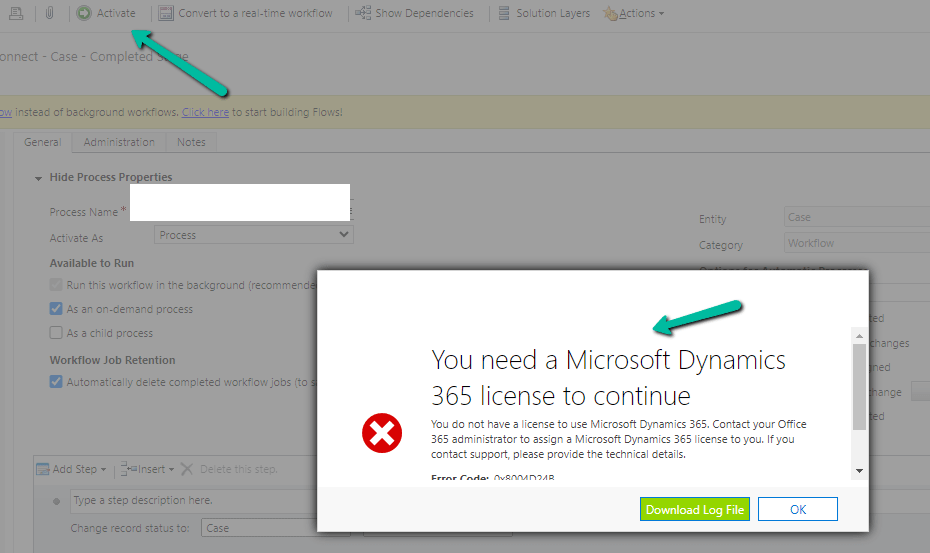Click the step description input field
Screen dimensions: 930x553
coord(194,501)
